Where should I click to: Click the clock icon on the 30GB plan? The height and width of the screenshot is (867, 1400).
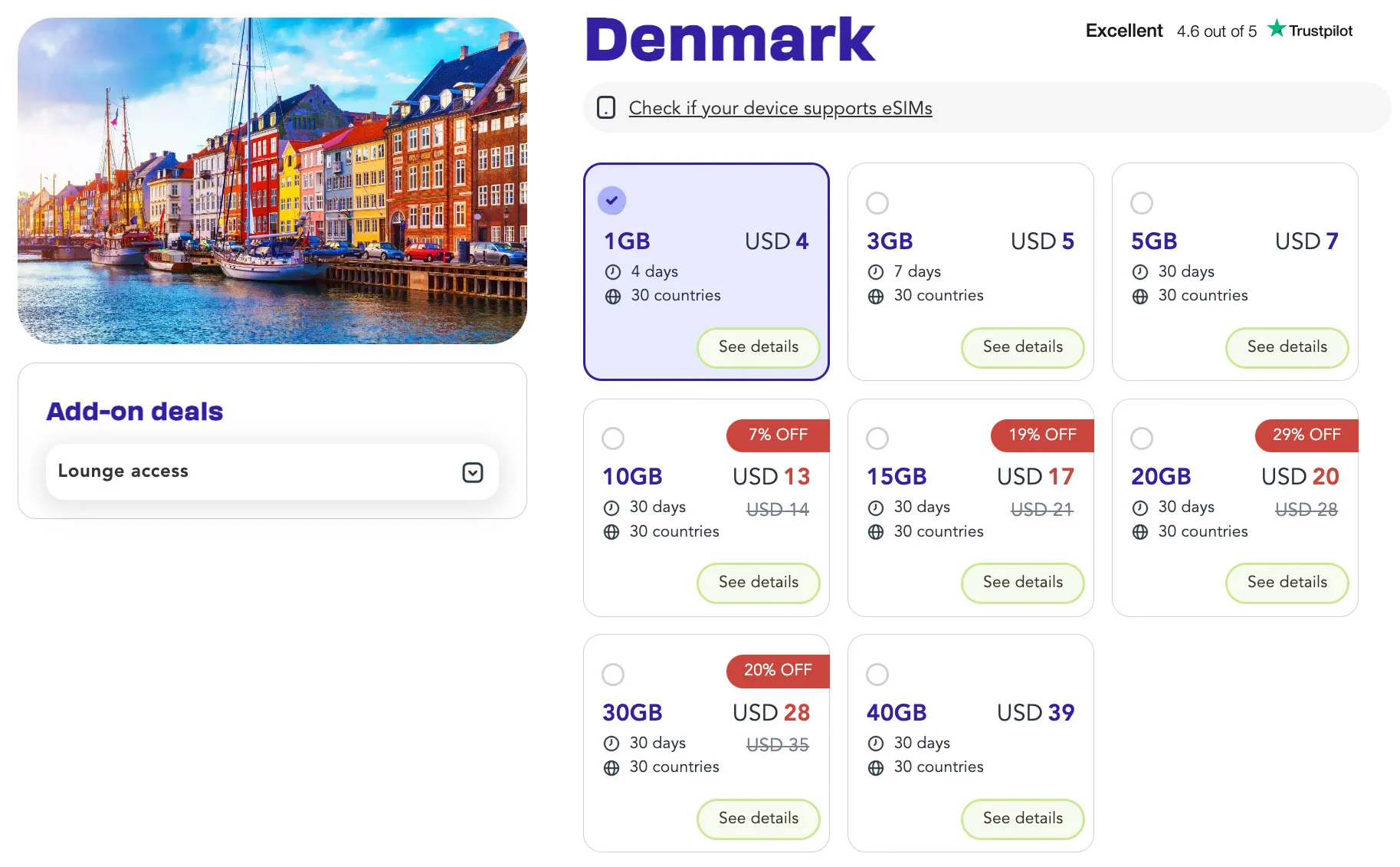coord(611,744)
